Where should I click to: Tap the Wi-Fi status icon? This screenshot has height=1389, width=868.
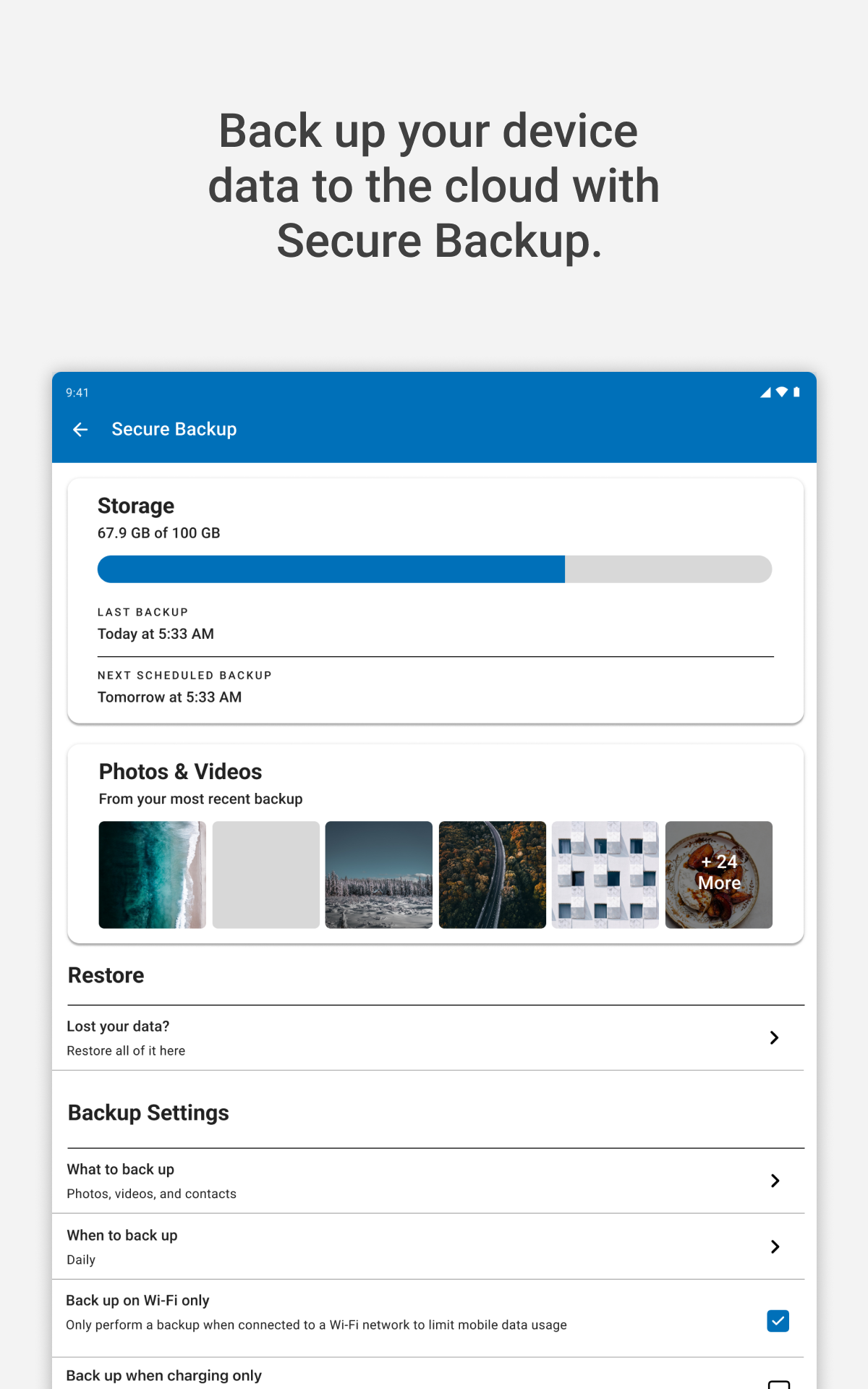782,392
